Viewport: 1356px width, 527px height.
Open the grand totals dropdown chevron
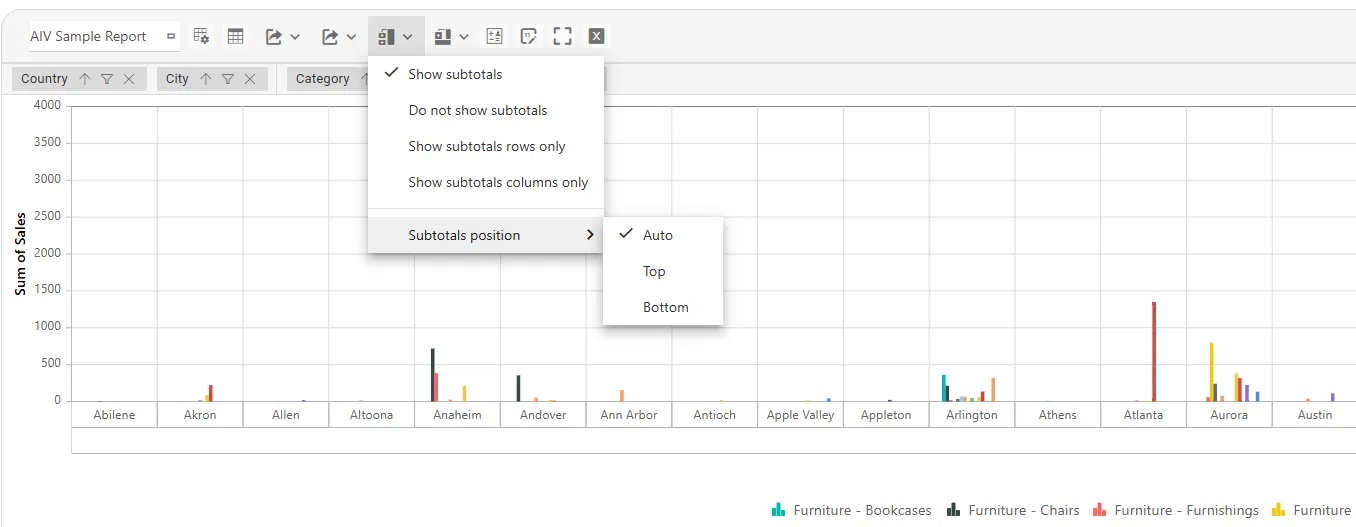coord(465,37)
